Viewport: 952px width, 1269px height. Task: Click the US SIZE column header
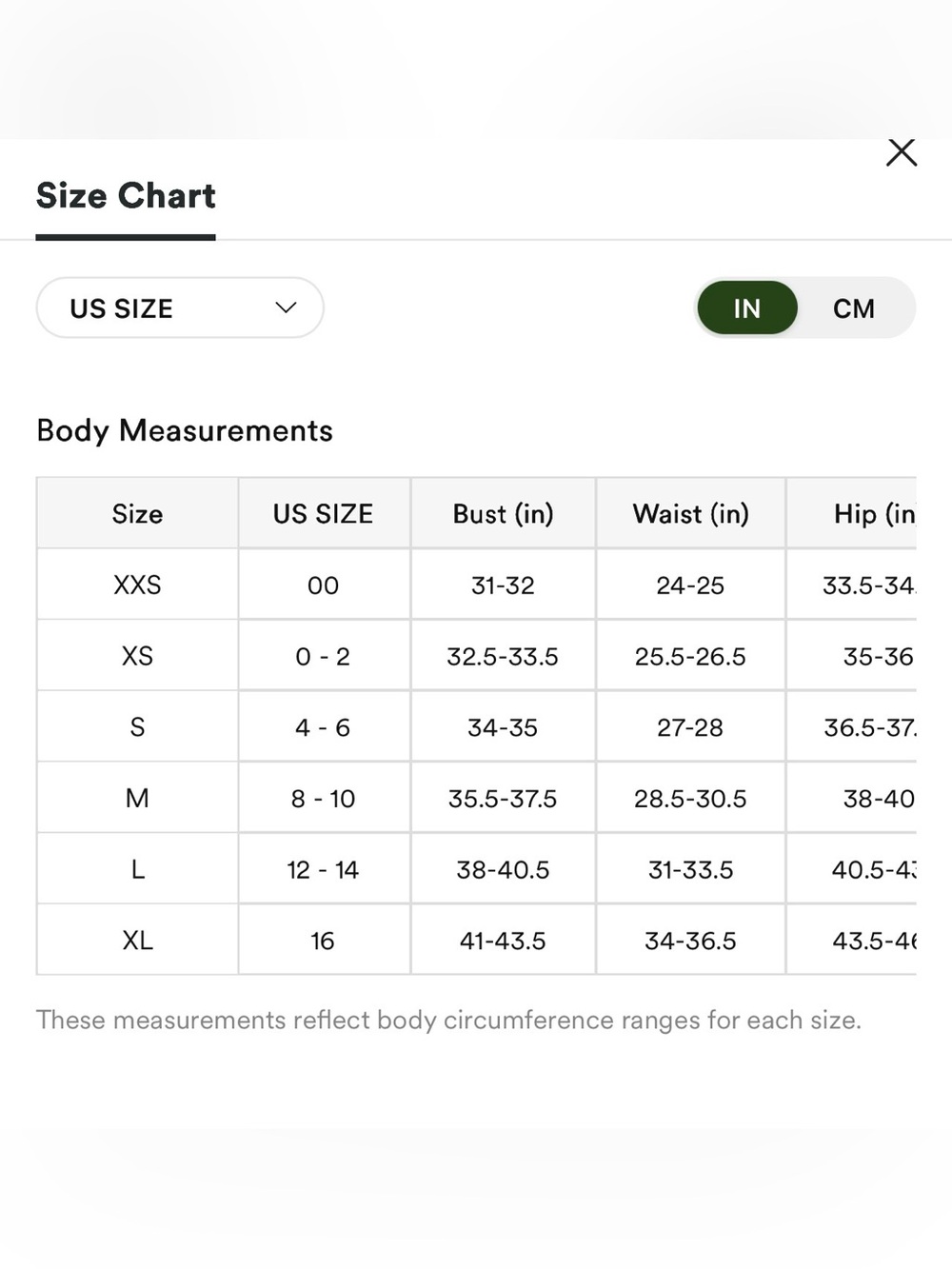click(324, 513)
